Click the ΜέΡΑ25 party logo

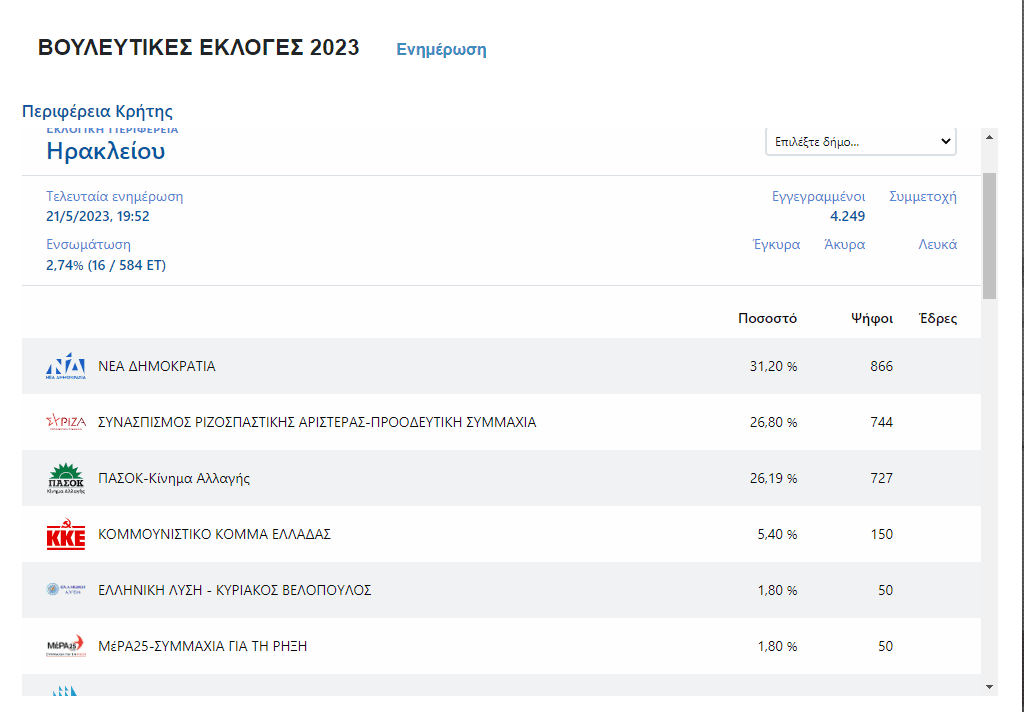pos(65,646)
